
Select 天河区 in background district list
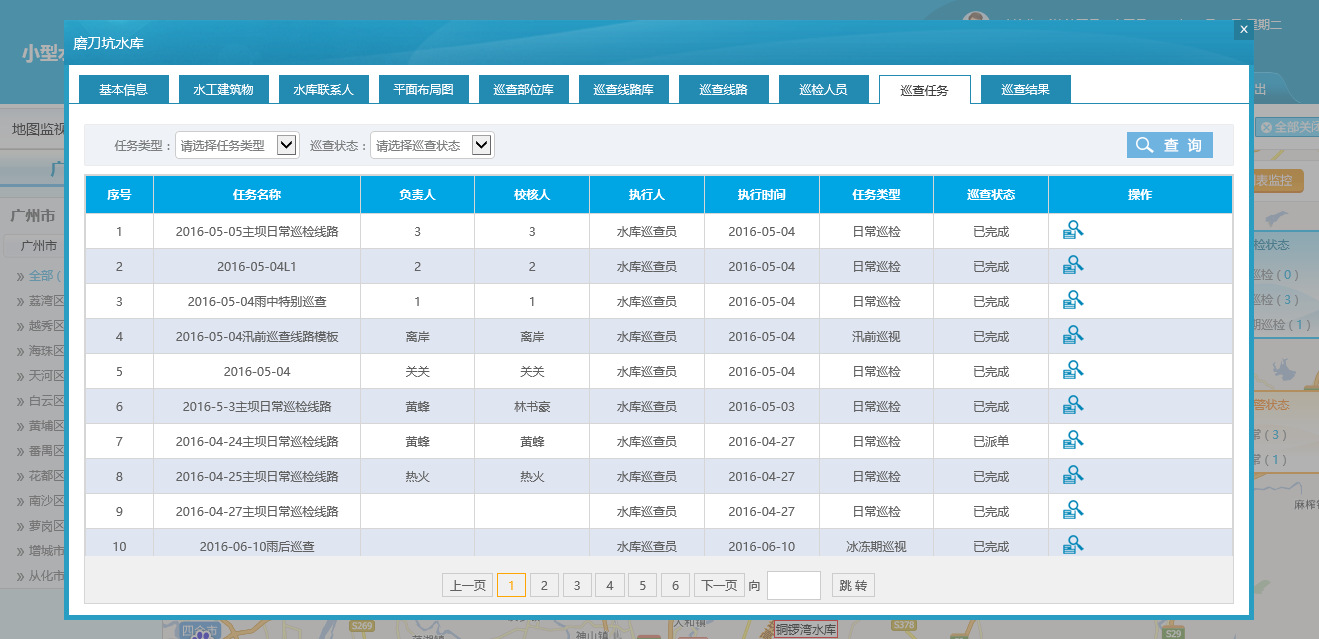coord(46,376)
